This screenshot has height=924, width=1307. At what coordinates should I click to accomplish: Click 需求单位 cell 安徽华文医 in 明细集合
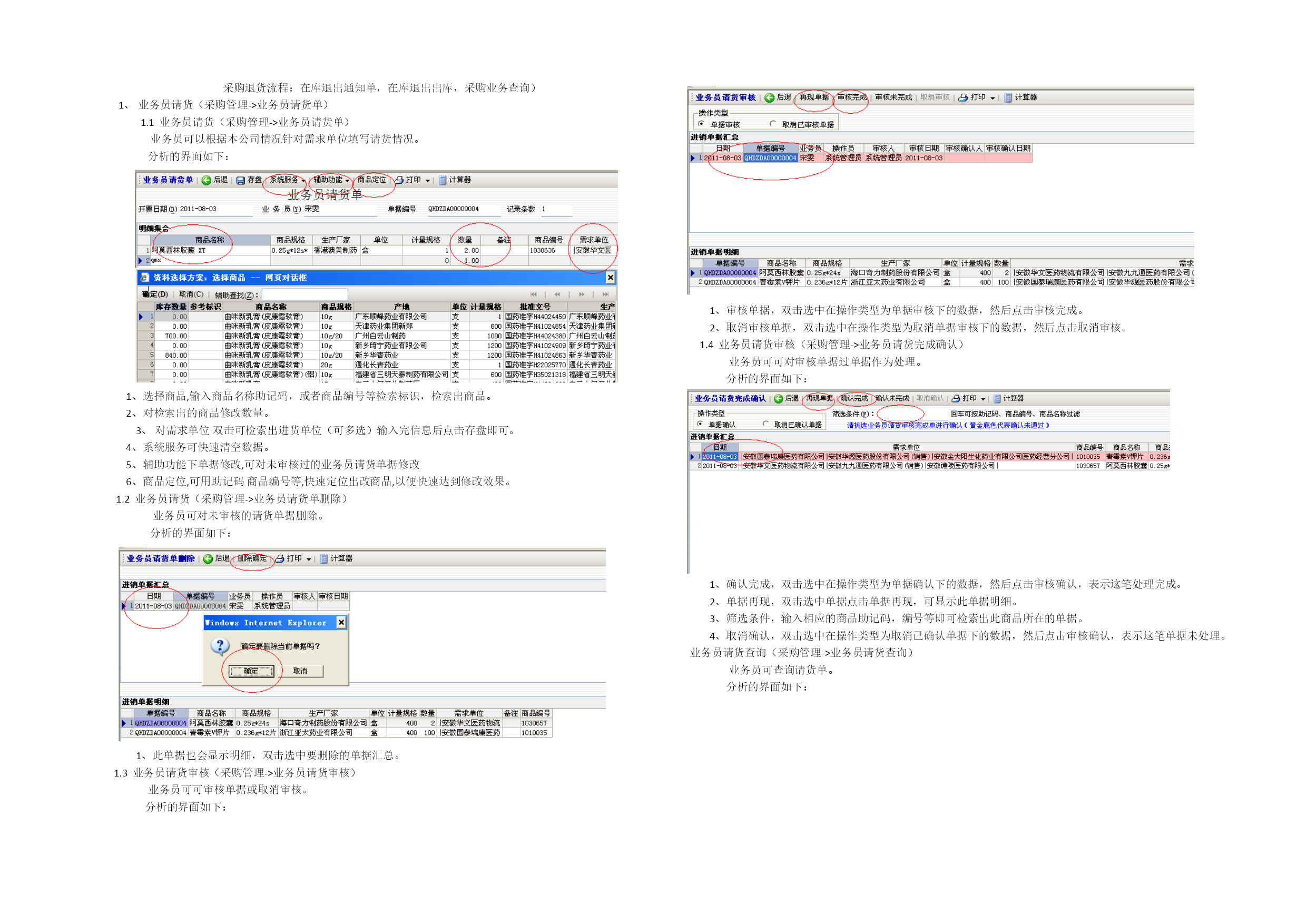[x=594, y=251]
